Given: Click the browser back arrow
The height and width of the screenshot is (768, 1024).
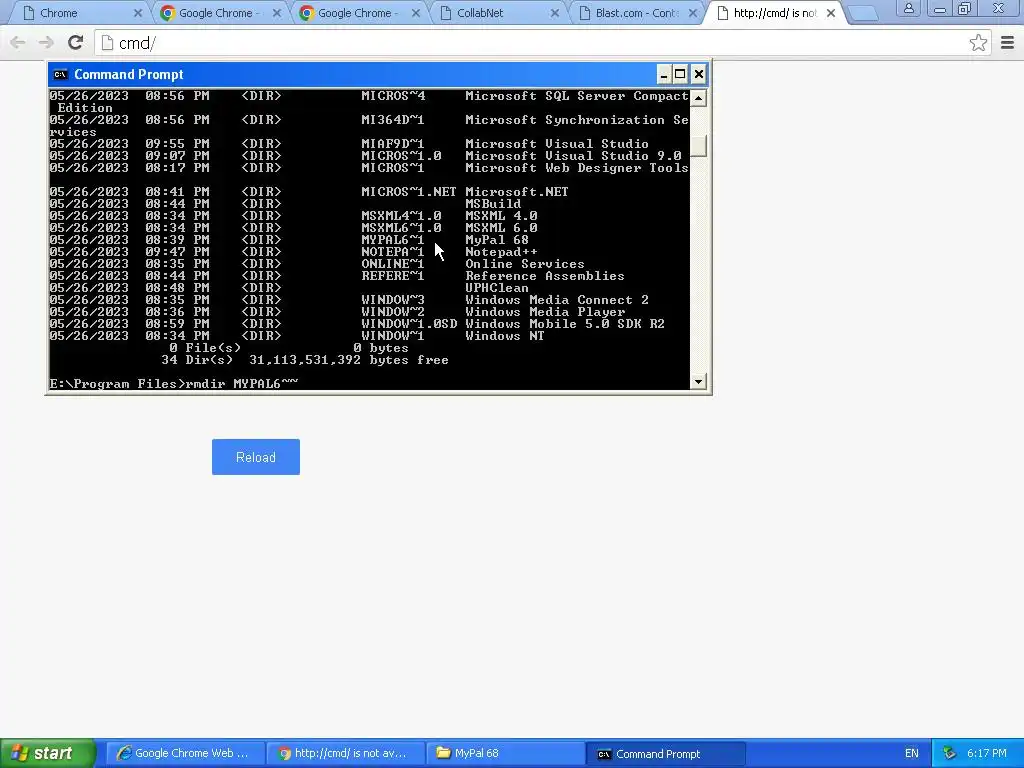Looking at the screenshot, I should tap(18, 43).
